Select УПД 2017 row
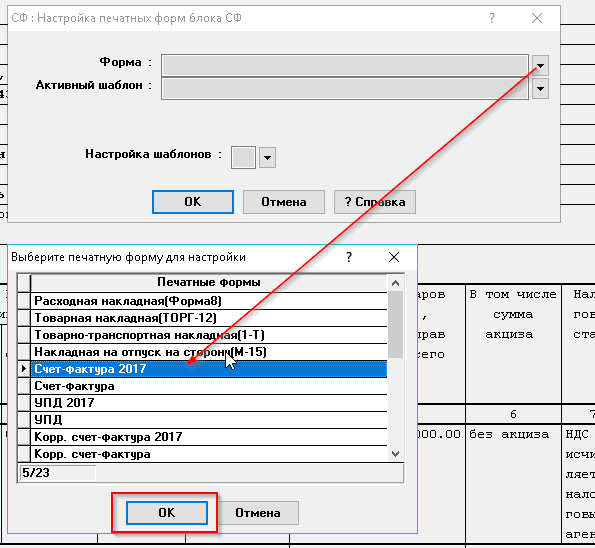Screen dimensions: 595x548 tap(209, 403)
